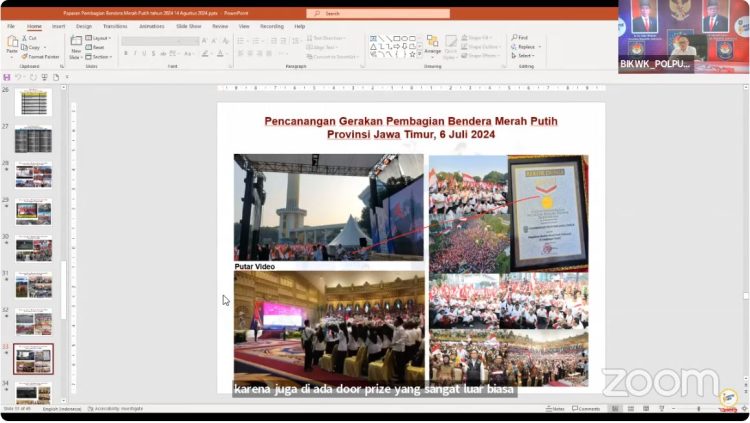Viewport: 750px width, 423px height.
Task: Toggle underline formatting
Action: click(x=144, y=54)
